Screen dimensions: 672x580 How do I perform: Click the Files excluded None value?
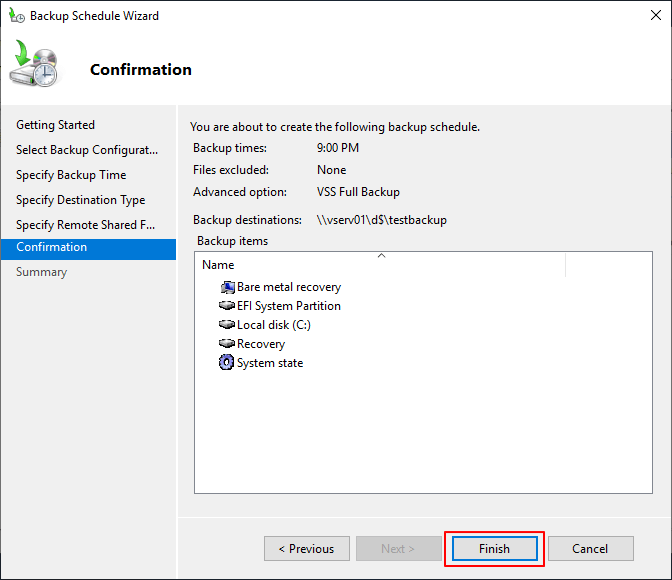tap(331, 170)
